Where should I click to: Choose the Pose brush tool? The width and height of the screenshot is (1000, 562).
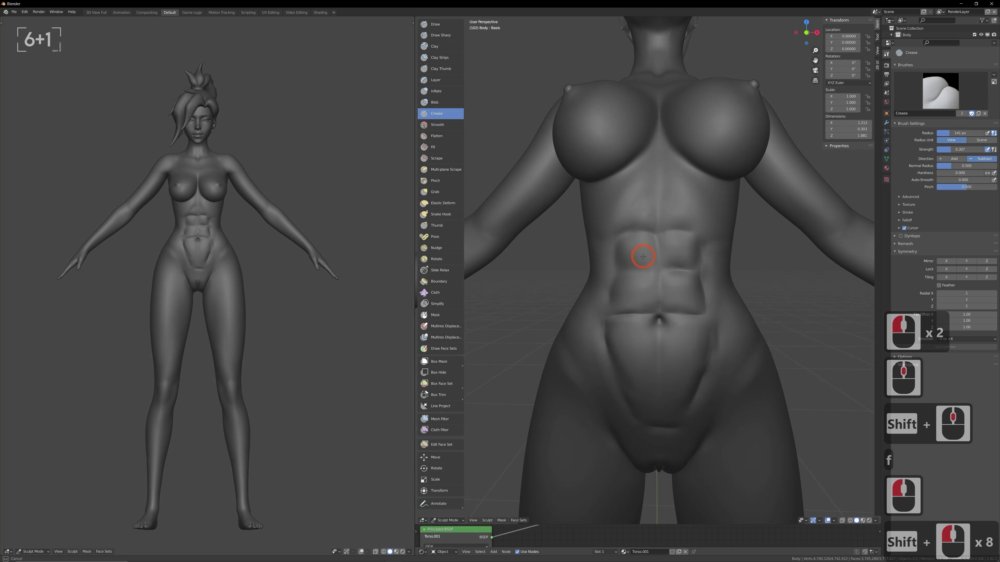tap(440, 237)
